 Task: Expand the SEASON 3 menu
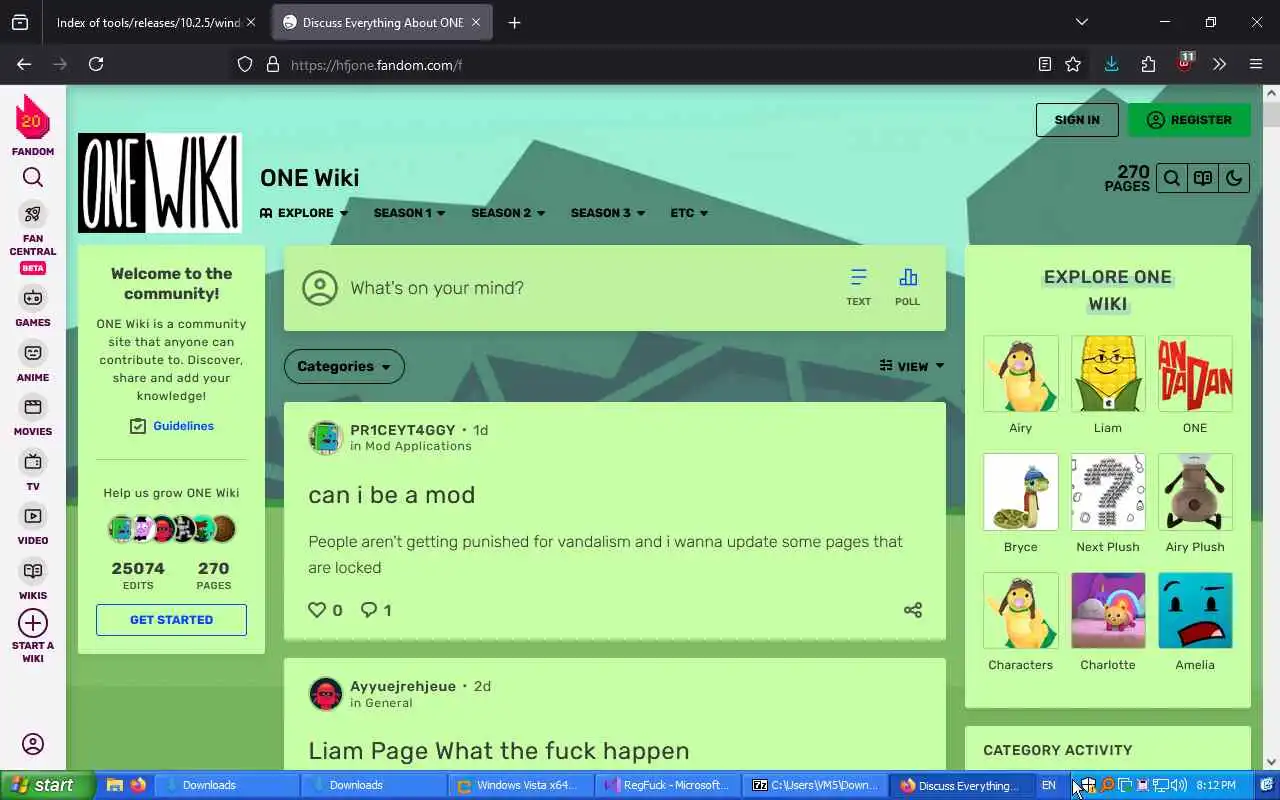pos(608,213)
